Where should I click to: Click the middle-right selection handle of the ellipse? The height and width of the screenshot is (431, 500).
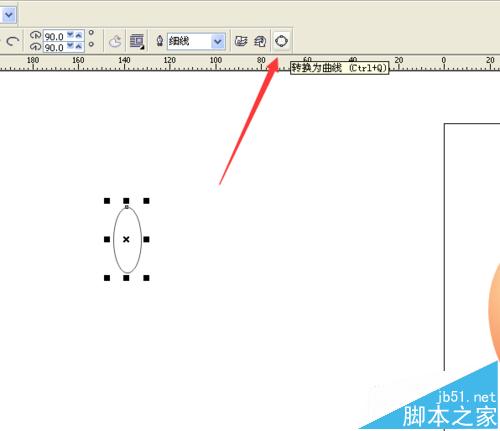click(x=146, y=239)
